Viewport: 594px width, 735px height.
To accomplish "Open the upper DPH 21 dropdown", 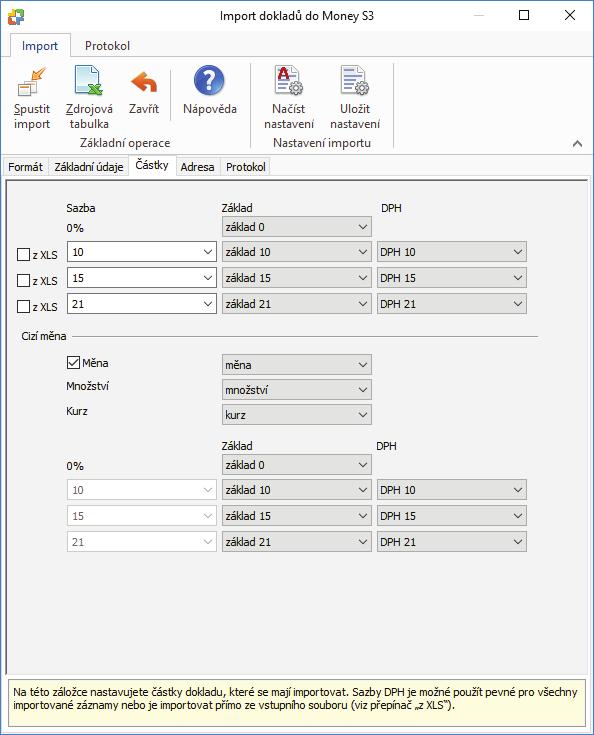I will [x=452, y=304].
